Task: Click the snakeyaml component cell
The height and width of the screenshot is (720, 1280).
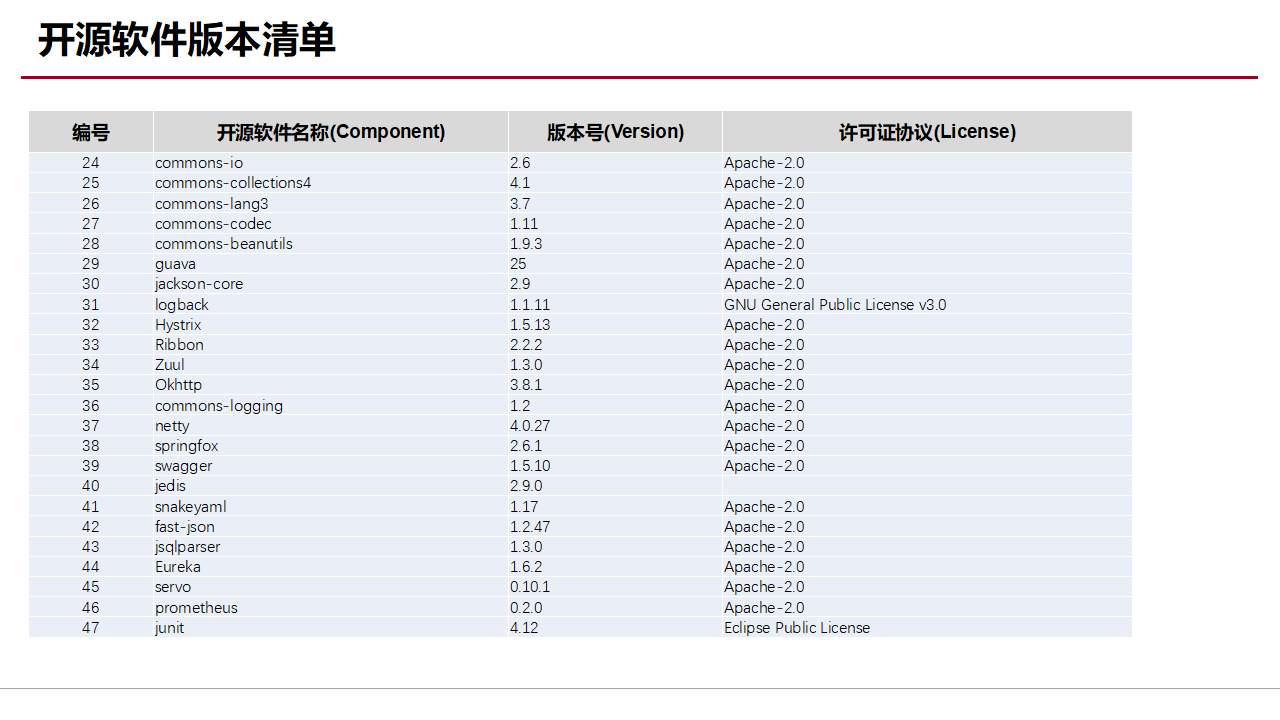Action: click(x=331, y=507)
